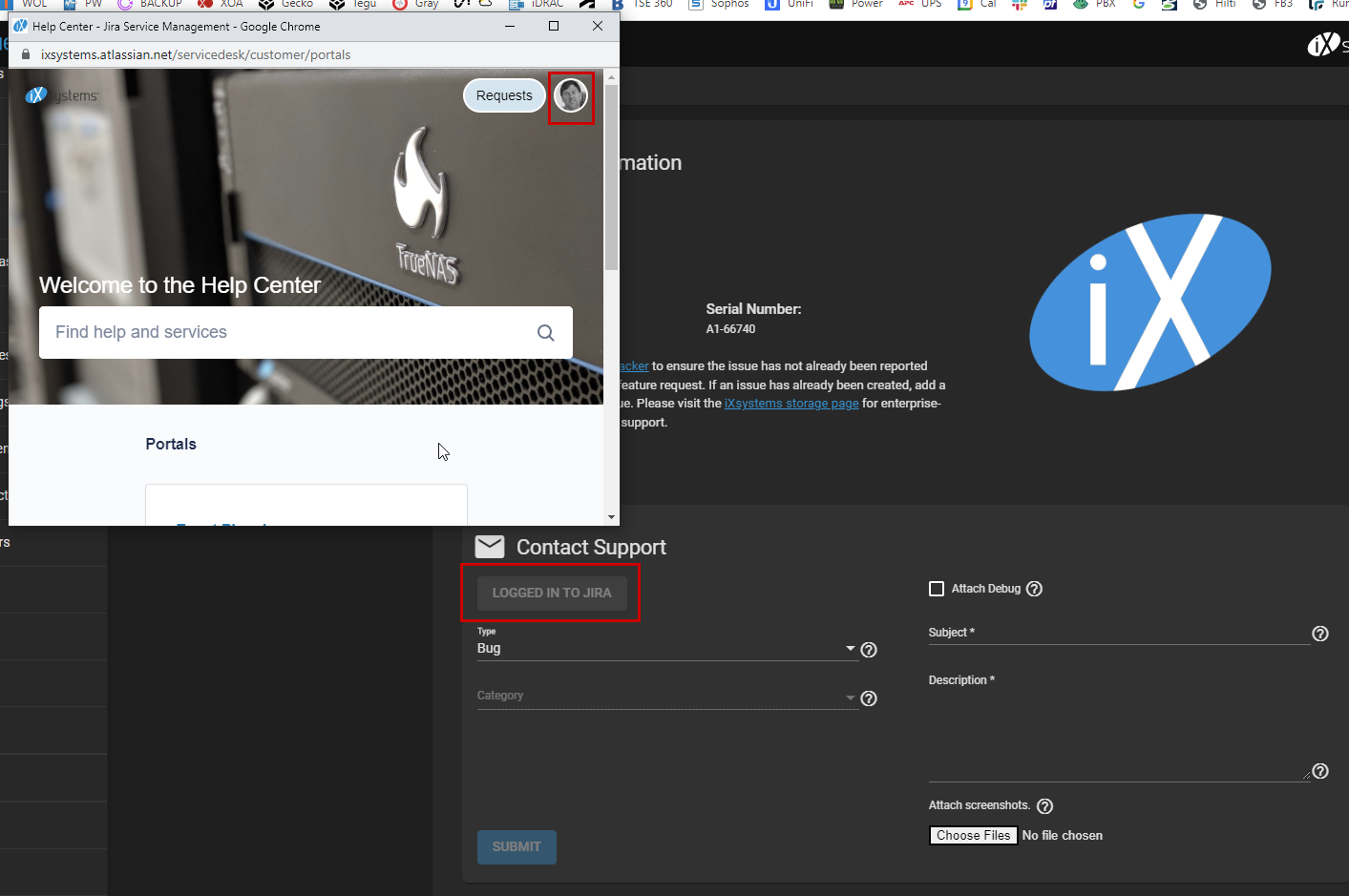1349x896 pixels.
Task: Click the padlock icon in the address bar
Action: point(26,54)
